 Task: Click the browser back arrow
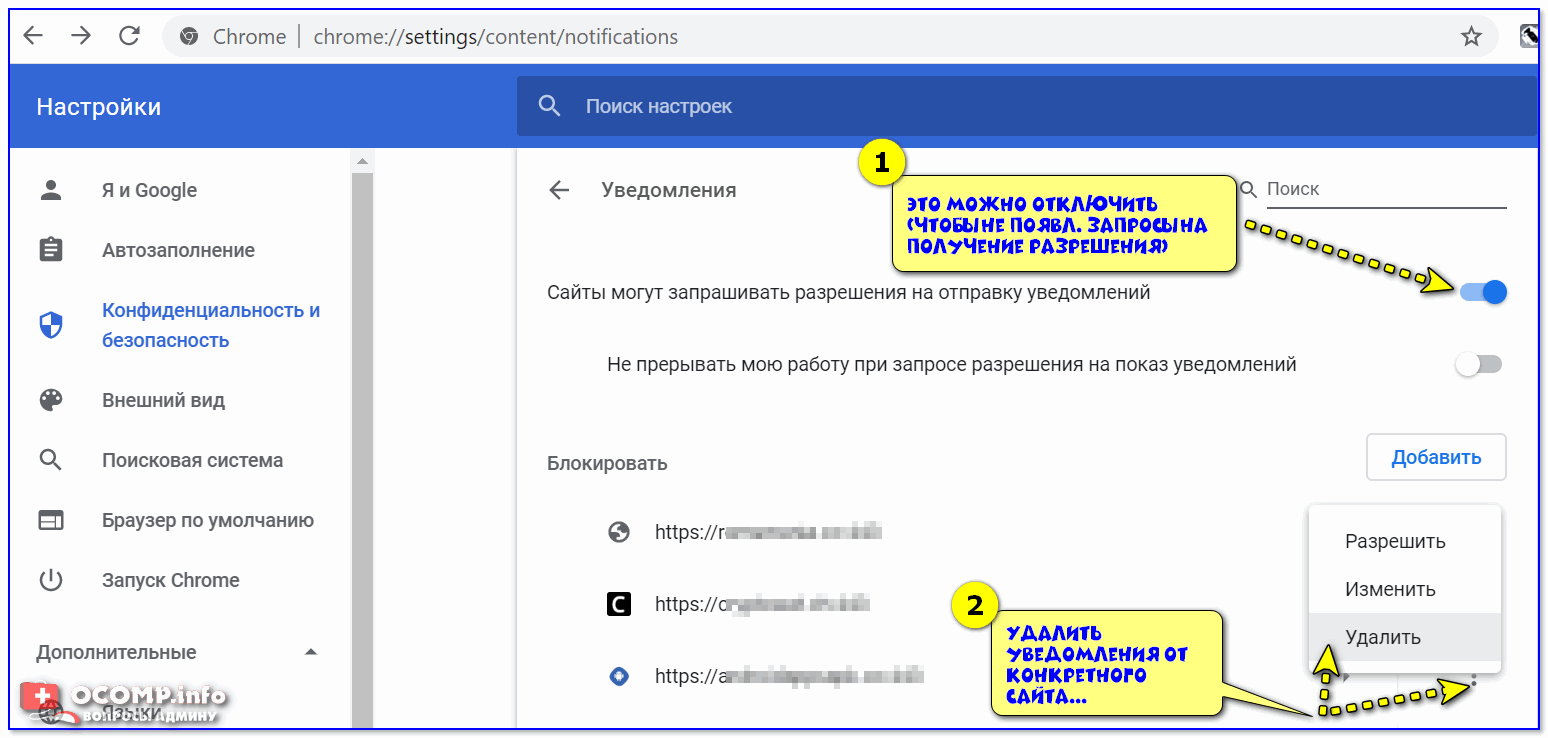coord(33,37)
